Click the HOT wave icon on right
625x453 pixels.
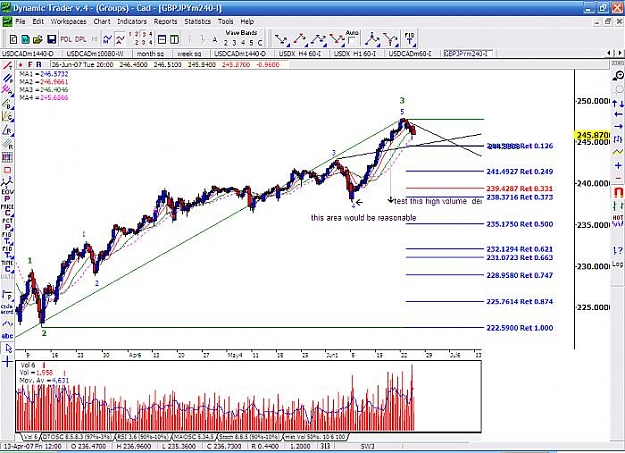tap(618, 221)
